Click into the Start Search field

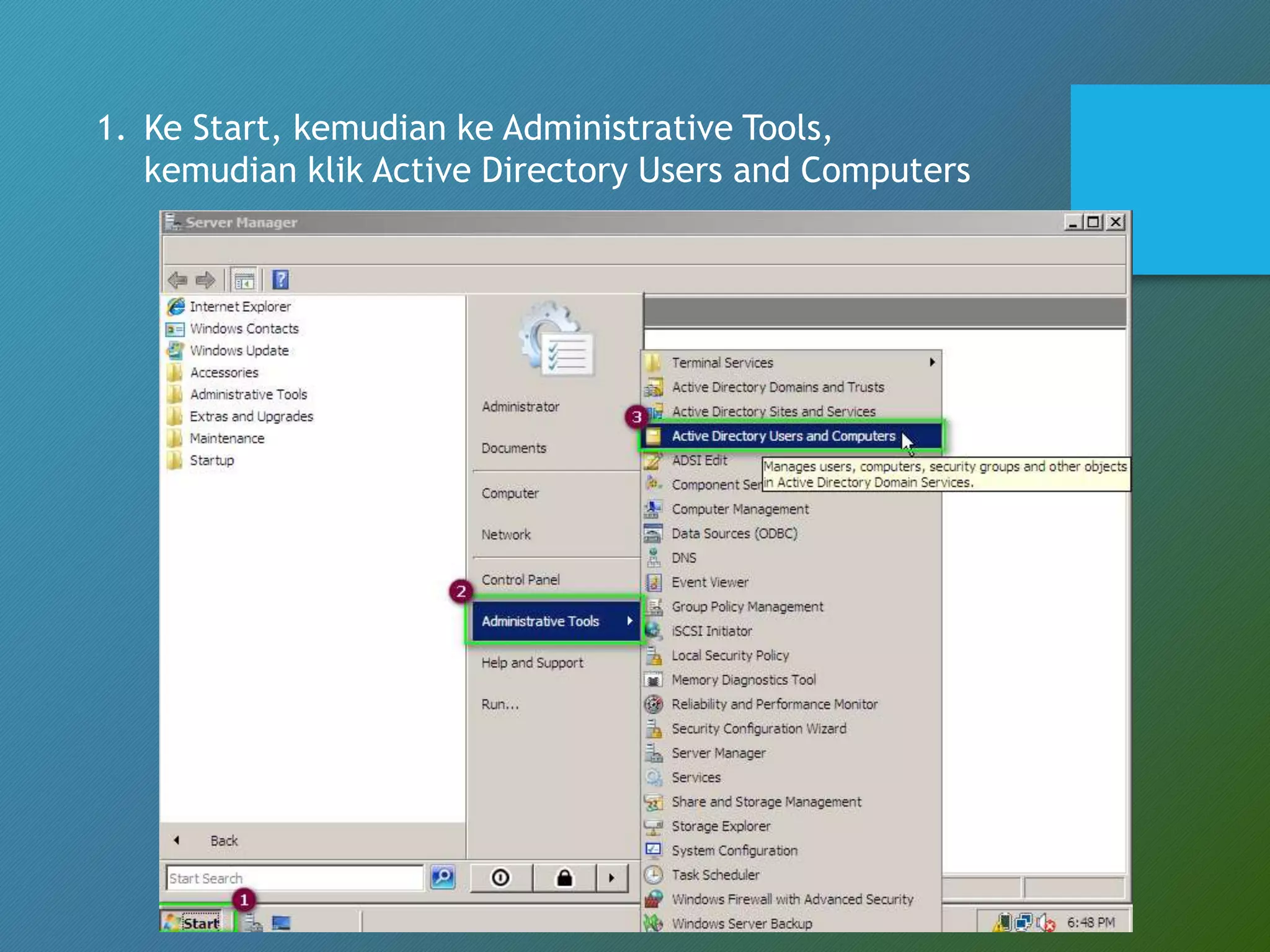point(295,878)
